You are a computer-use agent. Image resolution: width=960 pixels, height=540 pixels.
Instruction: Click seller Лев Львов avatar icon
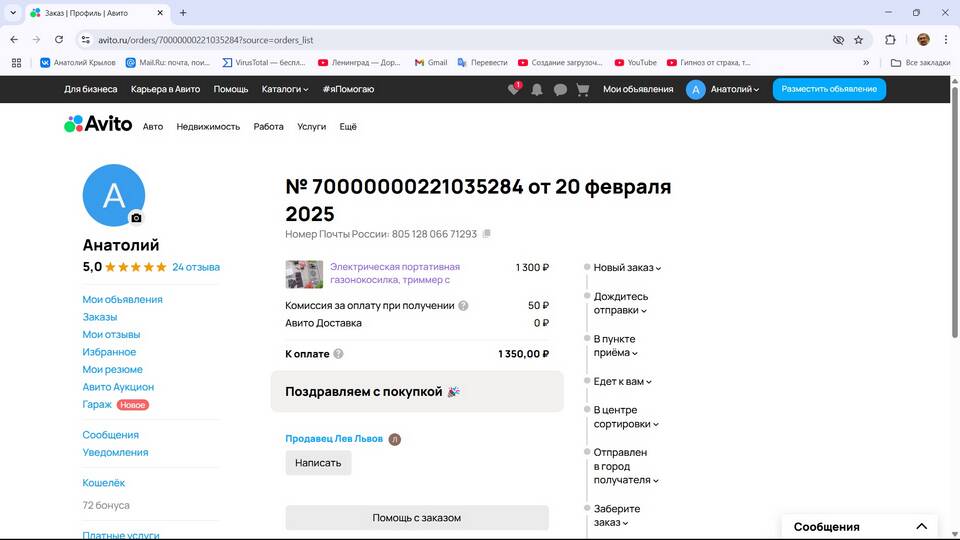point(395,439)
